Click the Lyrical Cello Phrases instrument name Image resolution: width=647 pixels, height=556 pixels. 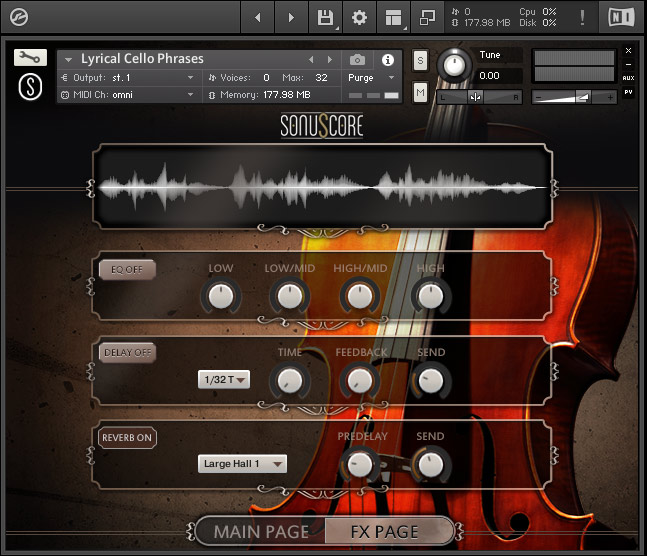tap(142, 59)
